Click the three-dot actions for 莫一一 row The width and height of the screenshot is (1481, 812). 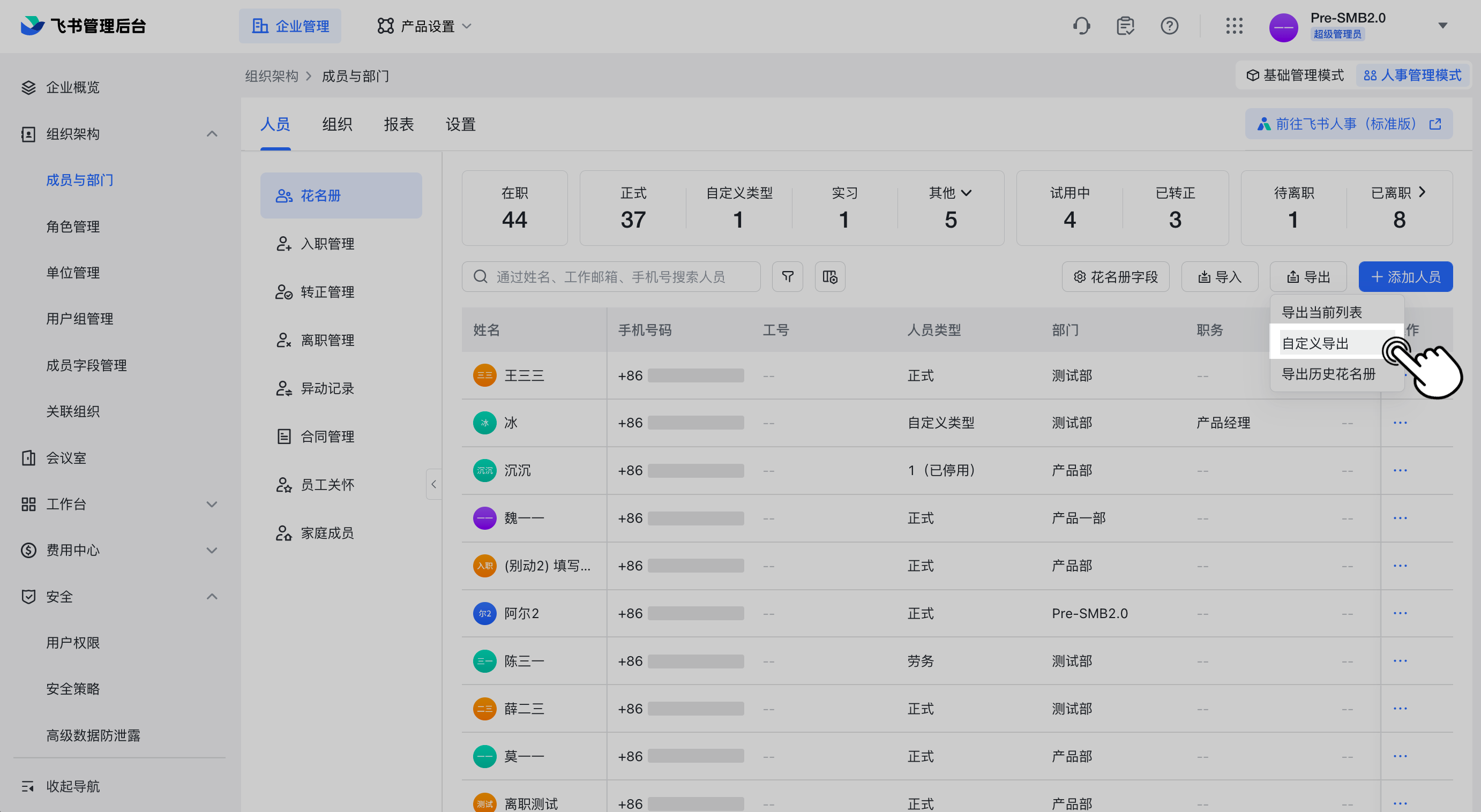tap(1400, 756)
